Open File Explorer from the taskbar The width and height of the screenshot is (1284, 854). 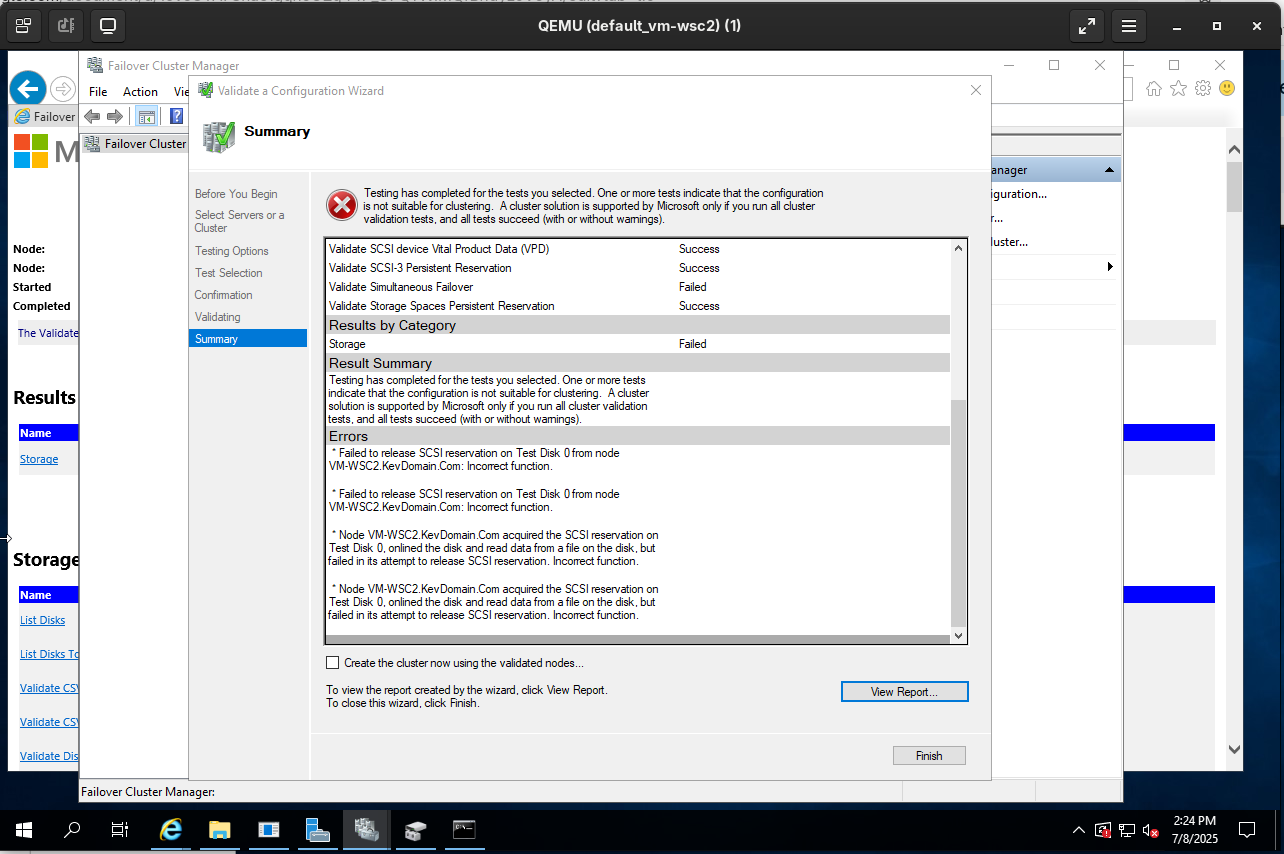pyautogui.click(x=220, y=830)
